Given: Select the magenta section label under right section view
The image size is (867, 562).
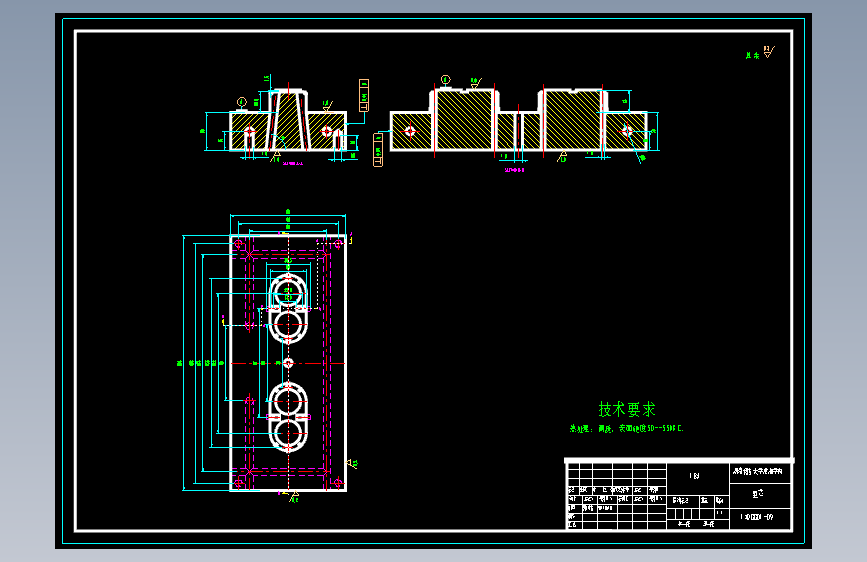Looking at the screenshot, I should coord(514,170).
